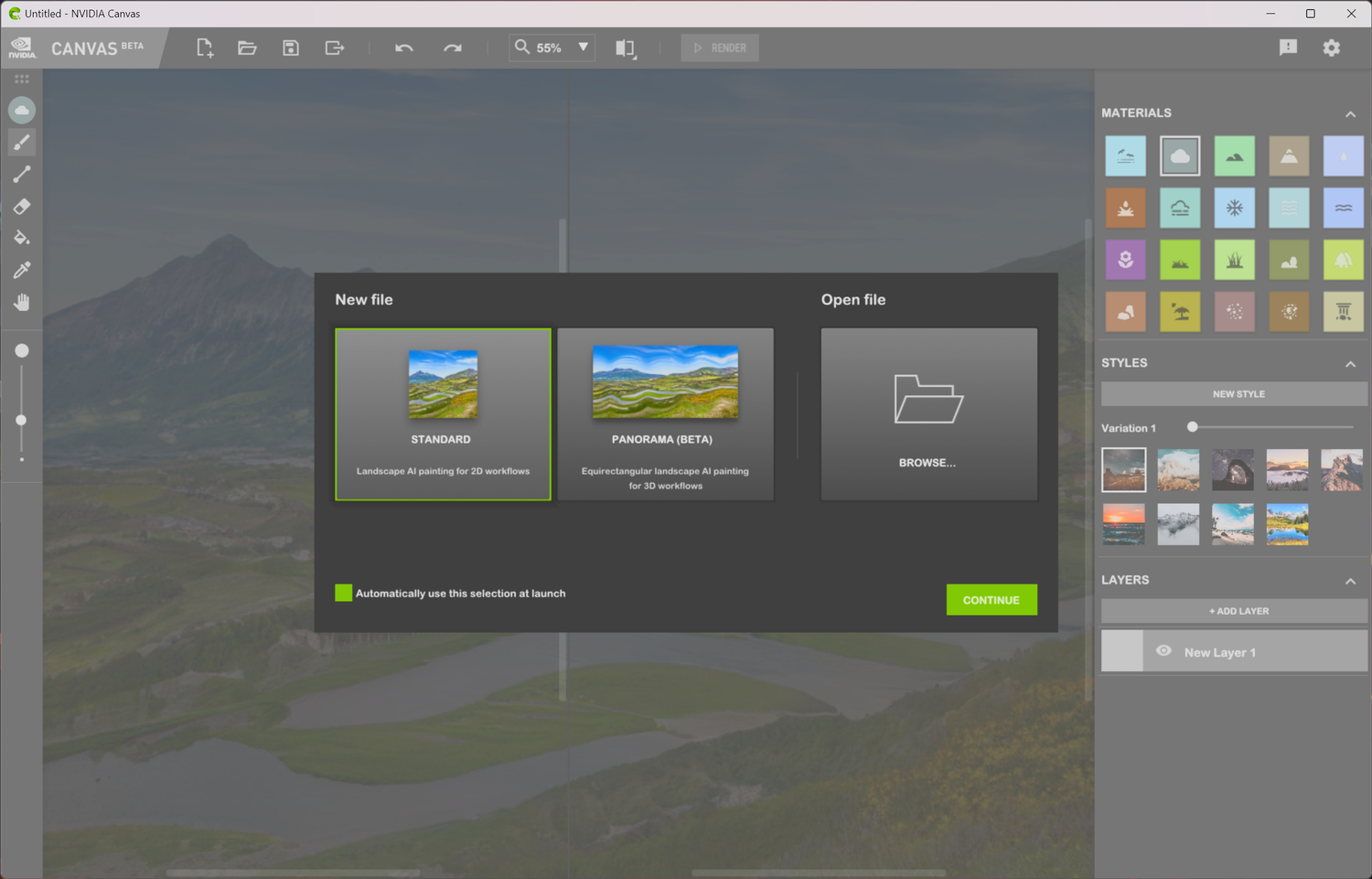The width and height of the screenshot is (1372, 879).
Task: Pick the Dirt material on the brown tile
Action: (x=1289, y=312)
